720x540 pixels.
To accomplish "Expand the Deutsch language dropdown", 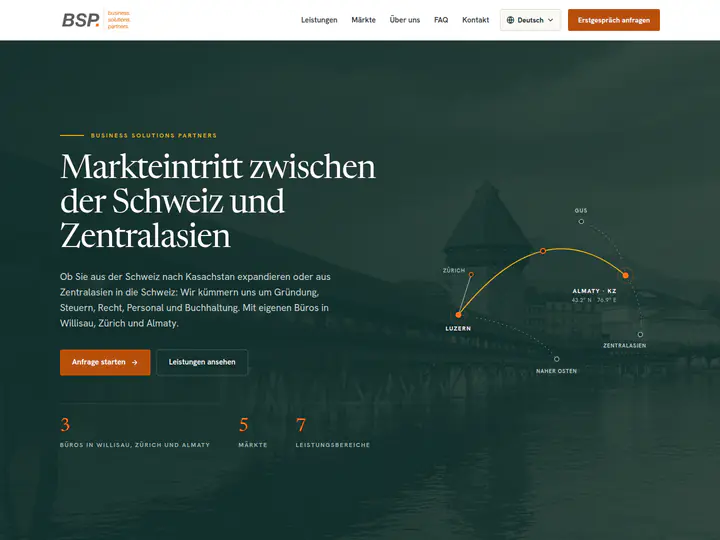I will [x=530, y=20].
